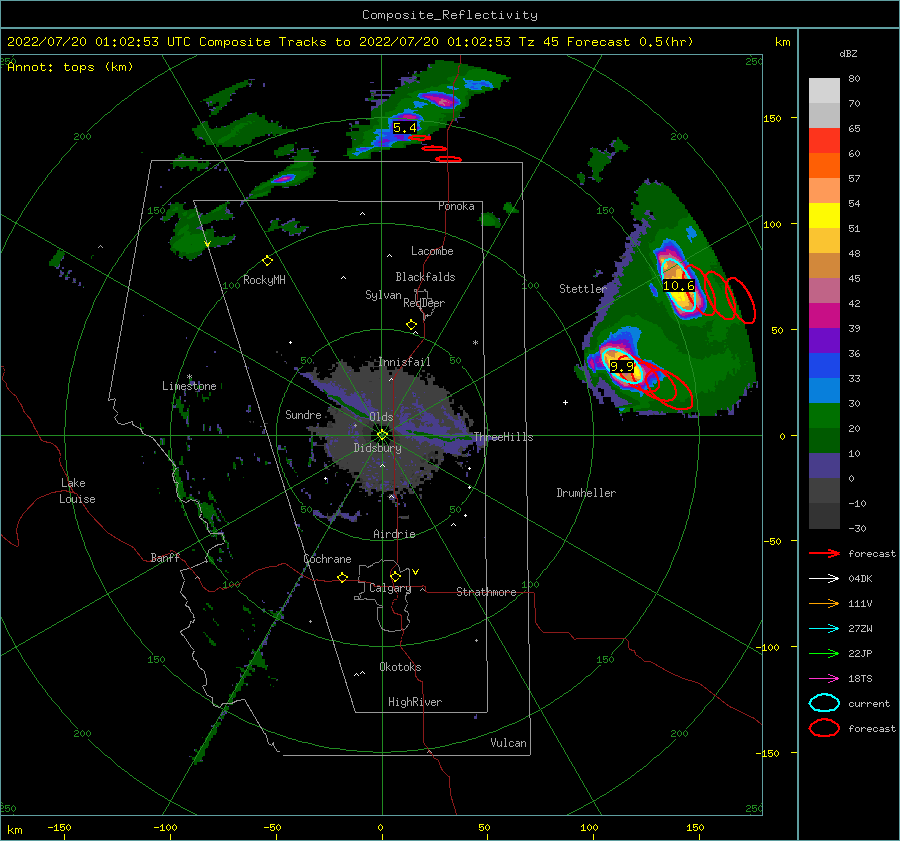Select the cyan 27ZW arrow legend icon

point(824,629)
